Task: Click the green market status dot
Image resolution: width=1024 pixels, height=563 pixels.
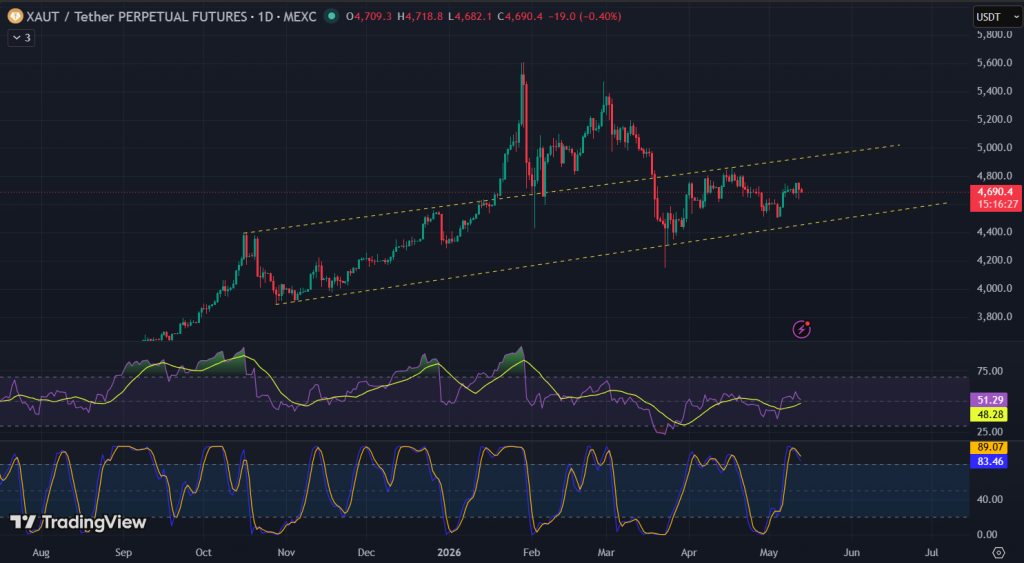Action: 332,16
